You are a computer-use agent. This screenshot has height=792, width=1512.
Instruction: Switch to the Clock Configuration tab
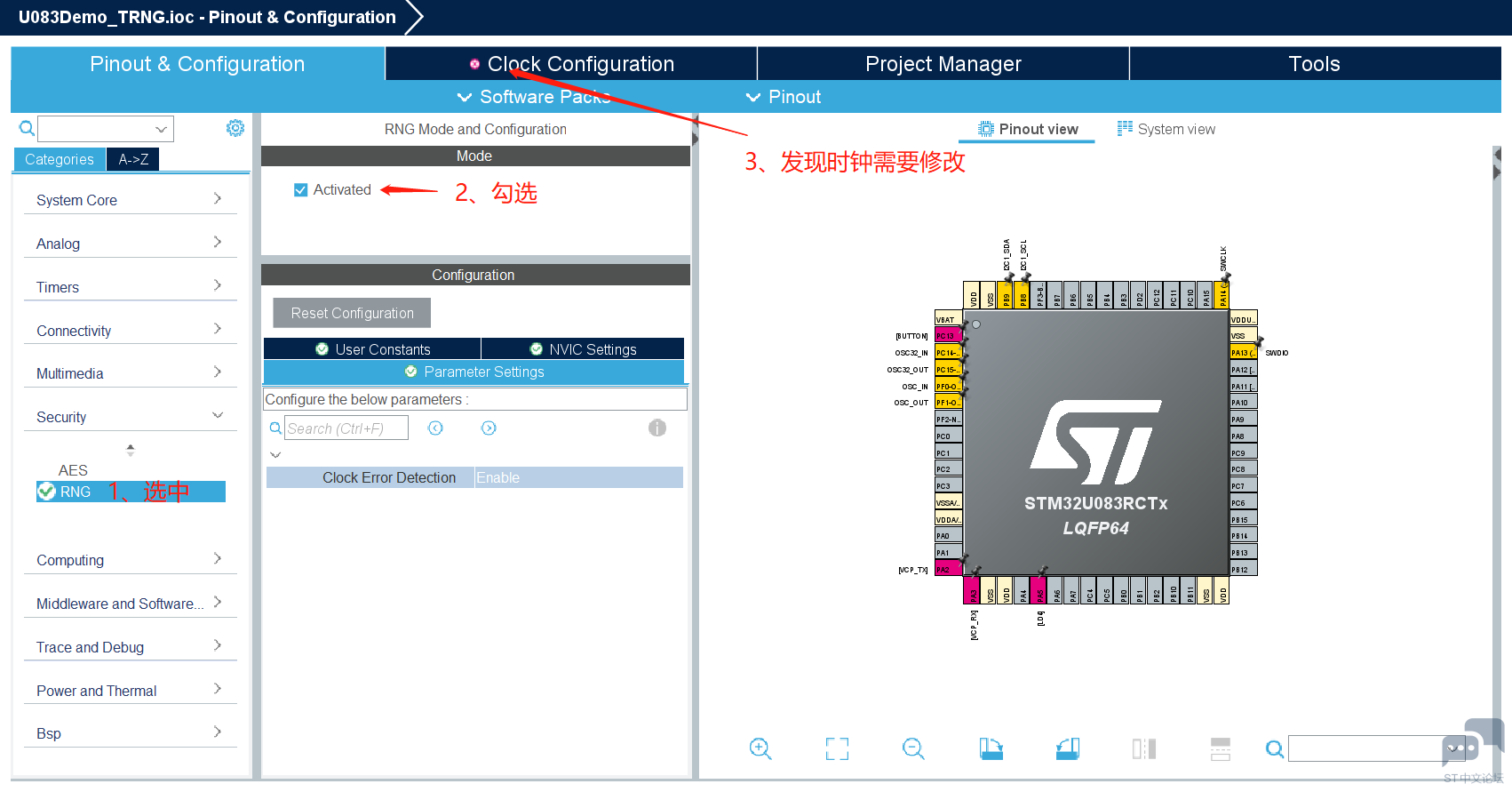pyautogui.click(x=571, y=64)
